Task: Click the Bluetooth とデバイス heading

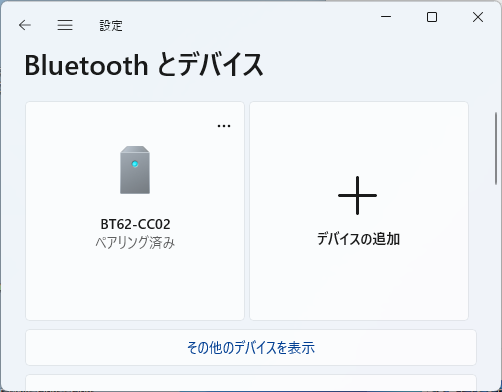Action: coord(144,65)
